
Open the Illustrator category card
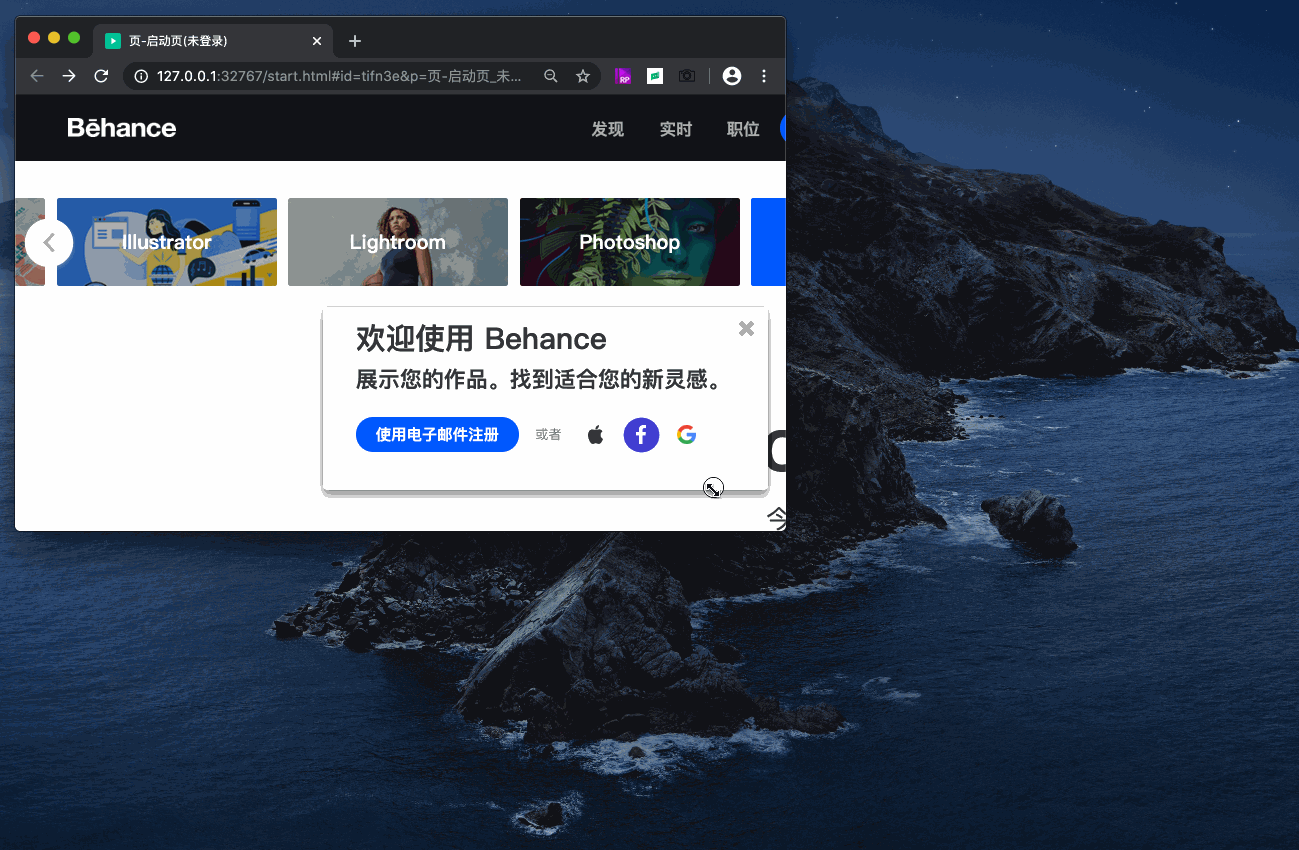(167, 242)
